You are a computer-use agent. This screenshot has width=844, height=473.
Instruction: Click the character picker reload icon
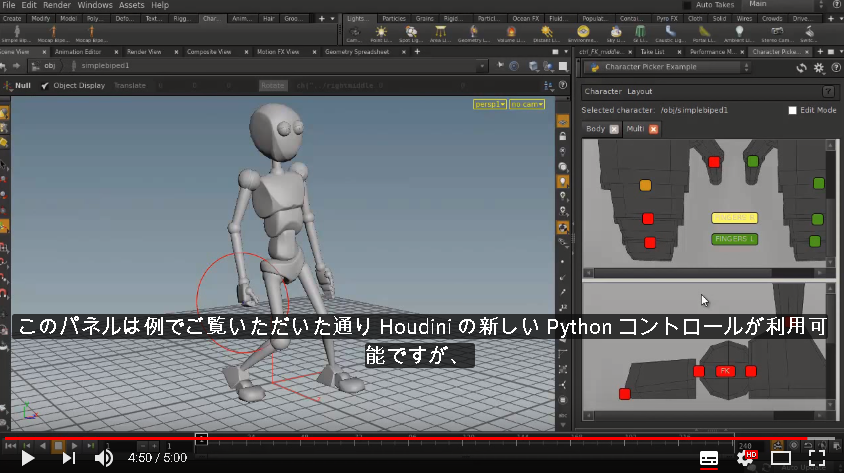point(801,68)
